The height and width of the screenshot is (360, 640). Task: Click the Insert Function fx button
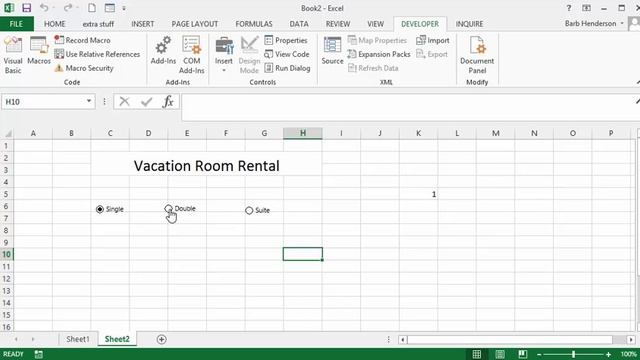point(168,102)
